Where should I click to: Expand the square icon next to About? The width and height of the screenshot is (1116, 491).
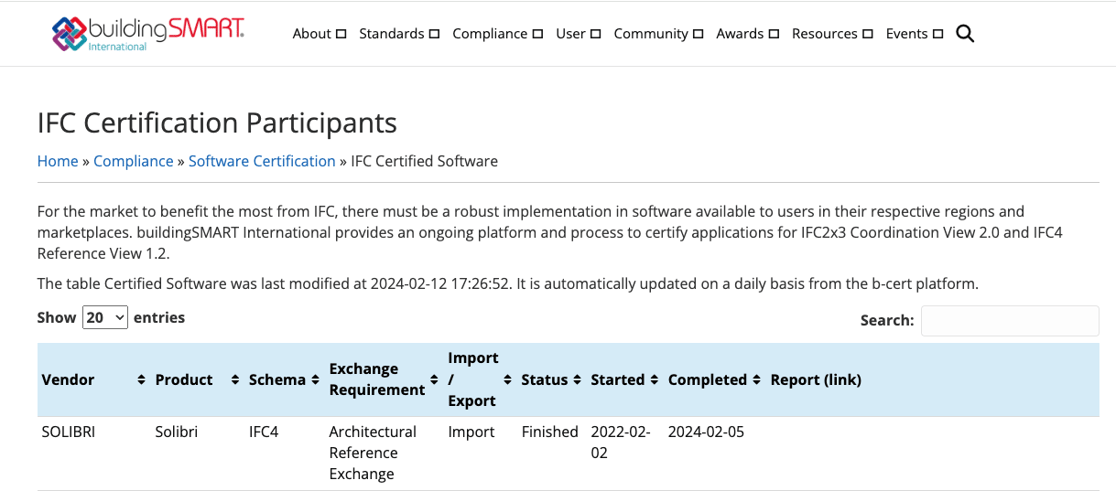(341, 33)
